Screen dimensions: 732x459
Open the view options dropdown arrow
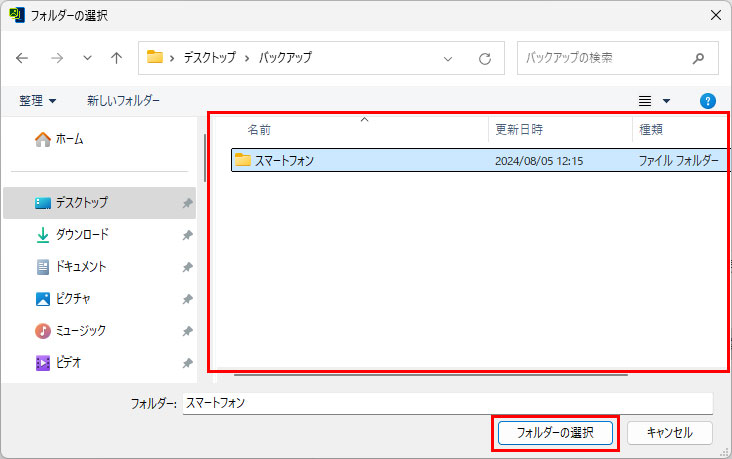[667, 101]
